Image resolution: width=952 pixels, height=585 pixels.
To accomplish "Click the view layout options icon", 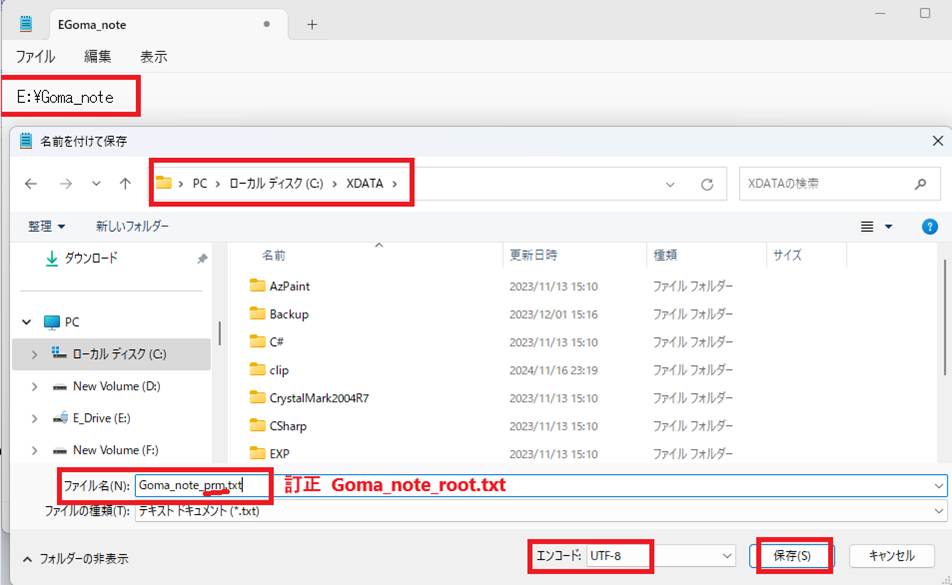I will coord(868,227).
